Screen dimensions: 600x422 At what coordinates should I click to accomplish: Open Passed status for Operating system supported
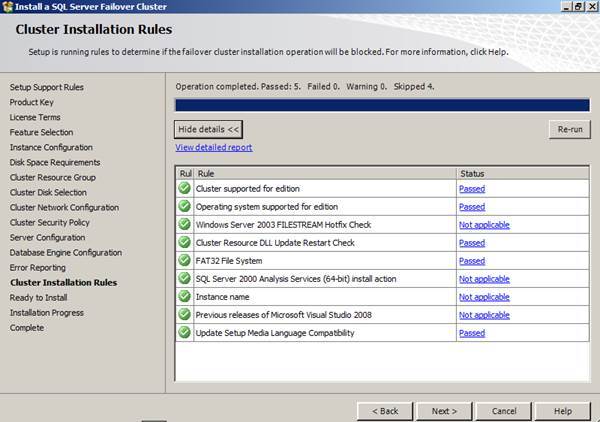coord(472,207)
